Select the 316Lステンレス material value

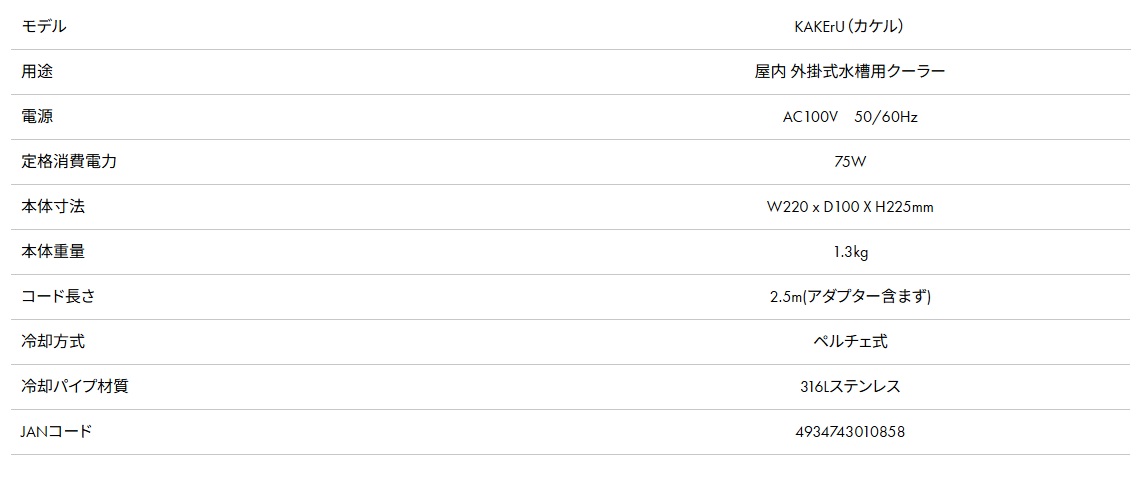[850, 387]
